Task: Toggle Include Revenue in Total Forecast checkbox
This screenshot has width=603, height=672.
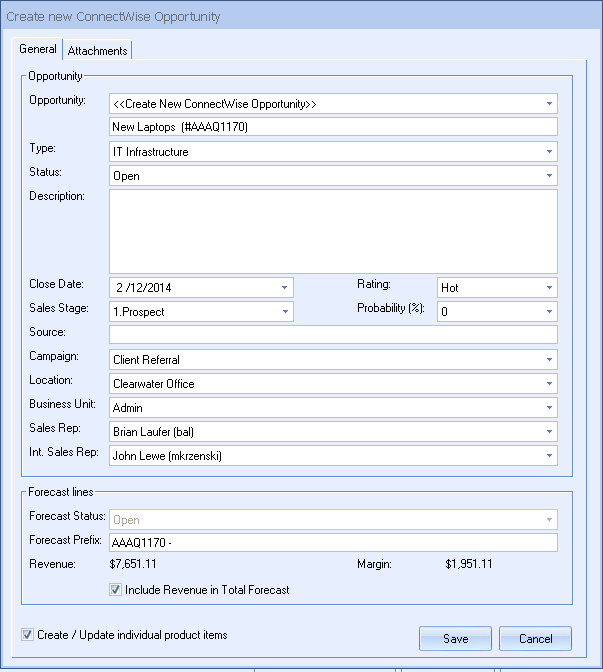Action: click(115, 590)
